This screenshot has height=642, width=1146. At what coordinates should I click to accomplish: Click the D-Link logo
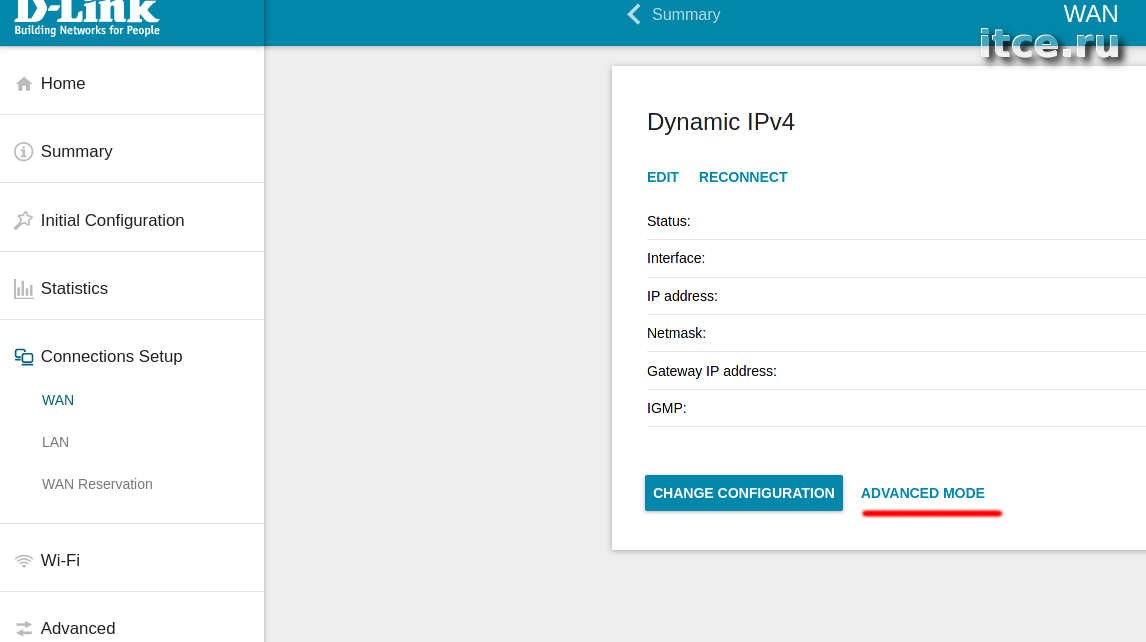click(x=87, y=18)
